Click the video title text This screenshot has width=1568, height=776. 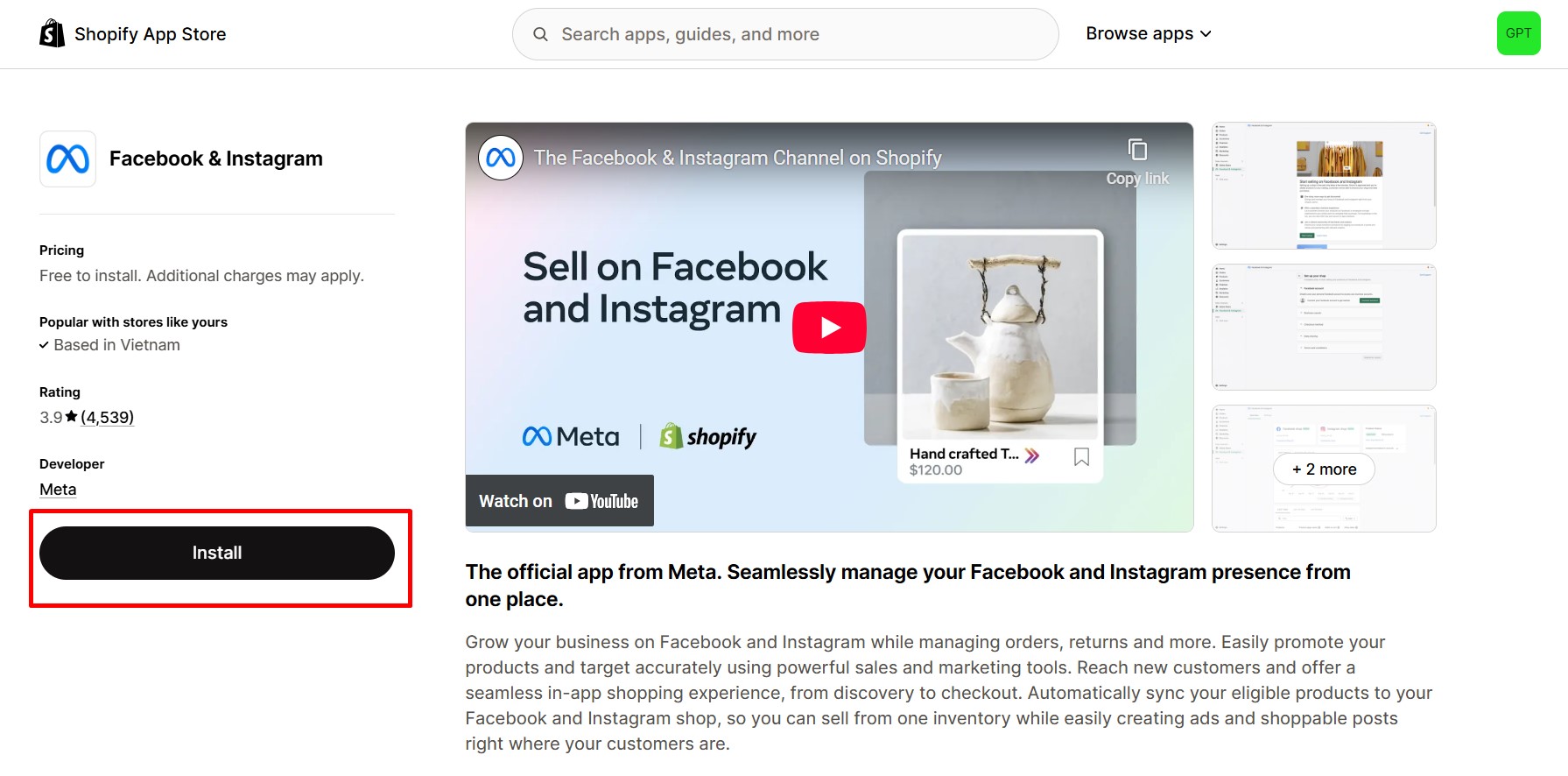click(737, 158)
